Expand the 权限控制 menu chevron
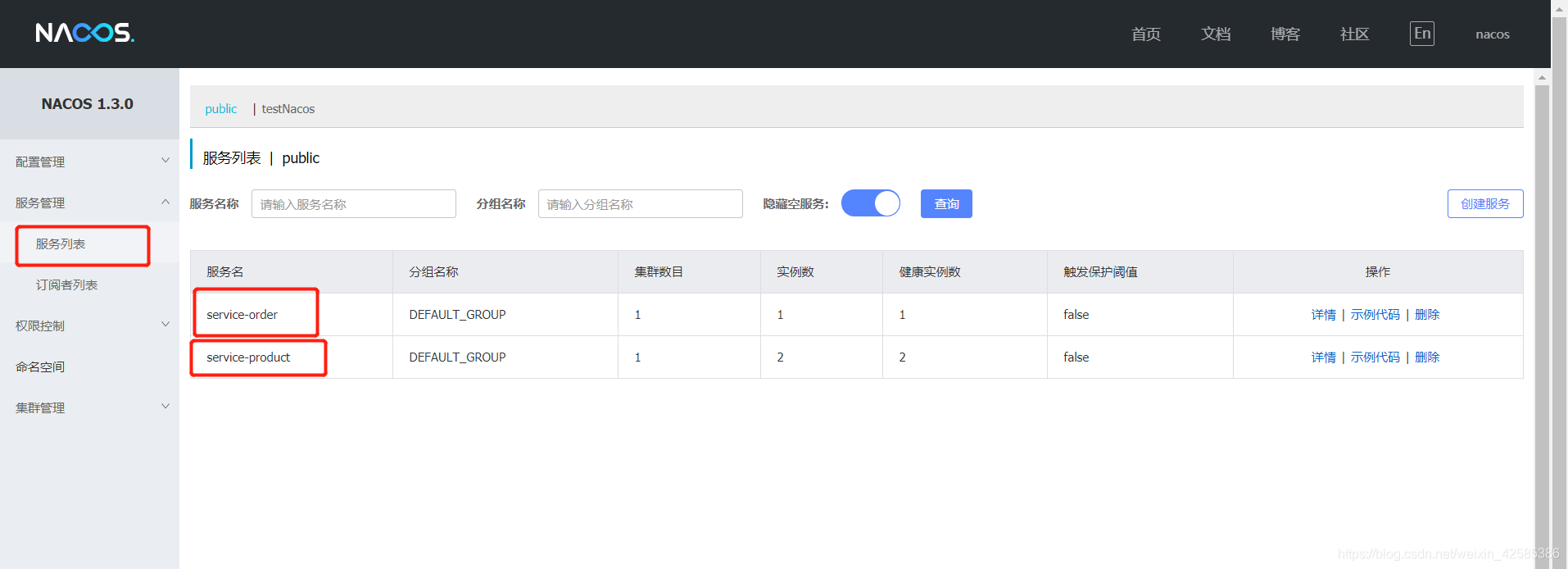This screenshot has height=569, width=1568. pyautogui.click(x=165, y=325)
